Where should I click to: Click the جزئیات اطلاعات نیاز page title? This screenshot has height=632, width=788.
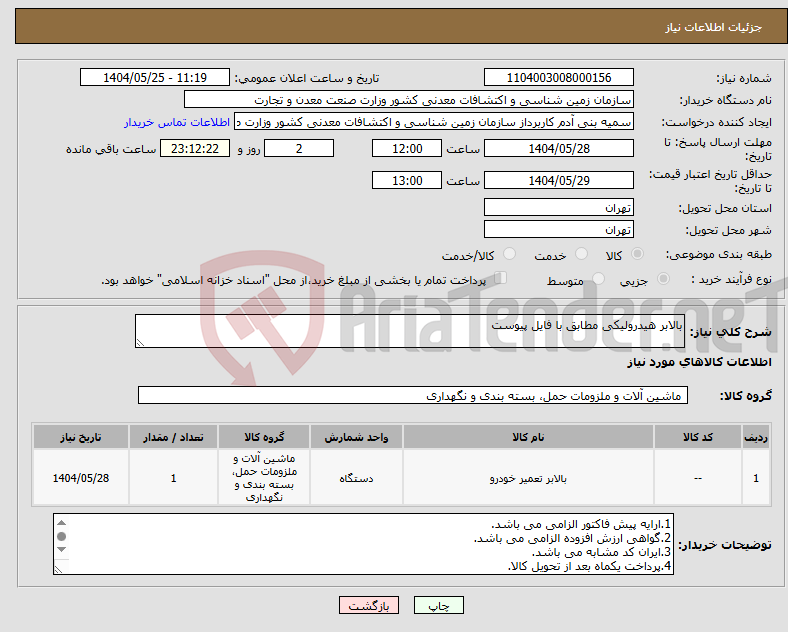[x=714, y=27]
